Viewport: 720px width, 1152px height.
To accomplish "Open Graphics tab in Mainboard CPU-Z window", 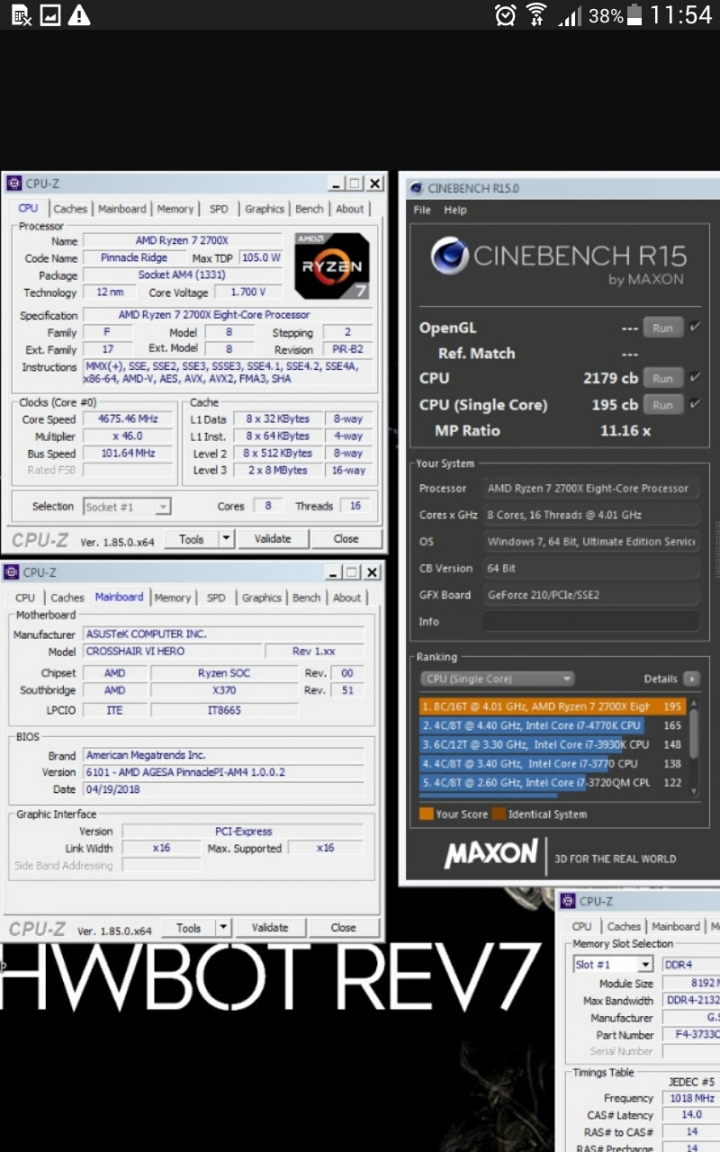I will tap(262, 598).
